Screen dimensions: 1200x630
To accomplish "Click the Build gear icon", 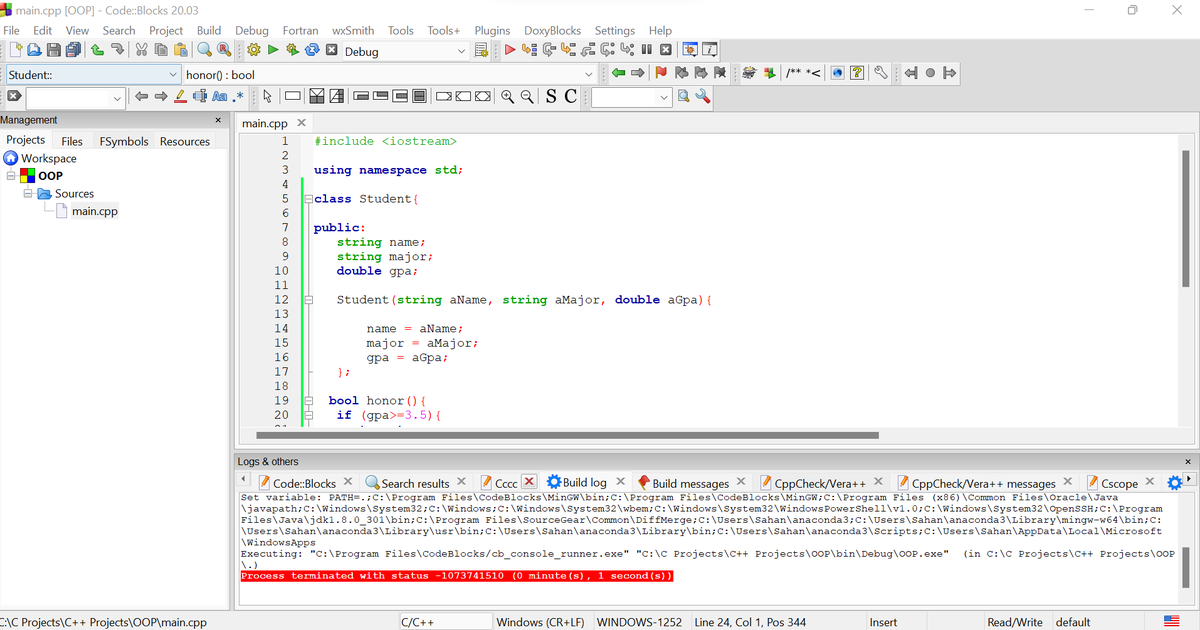I will [x=253, y=50].
